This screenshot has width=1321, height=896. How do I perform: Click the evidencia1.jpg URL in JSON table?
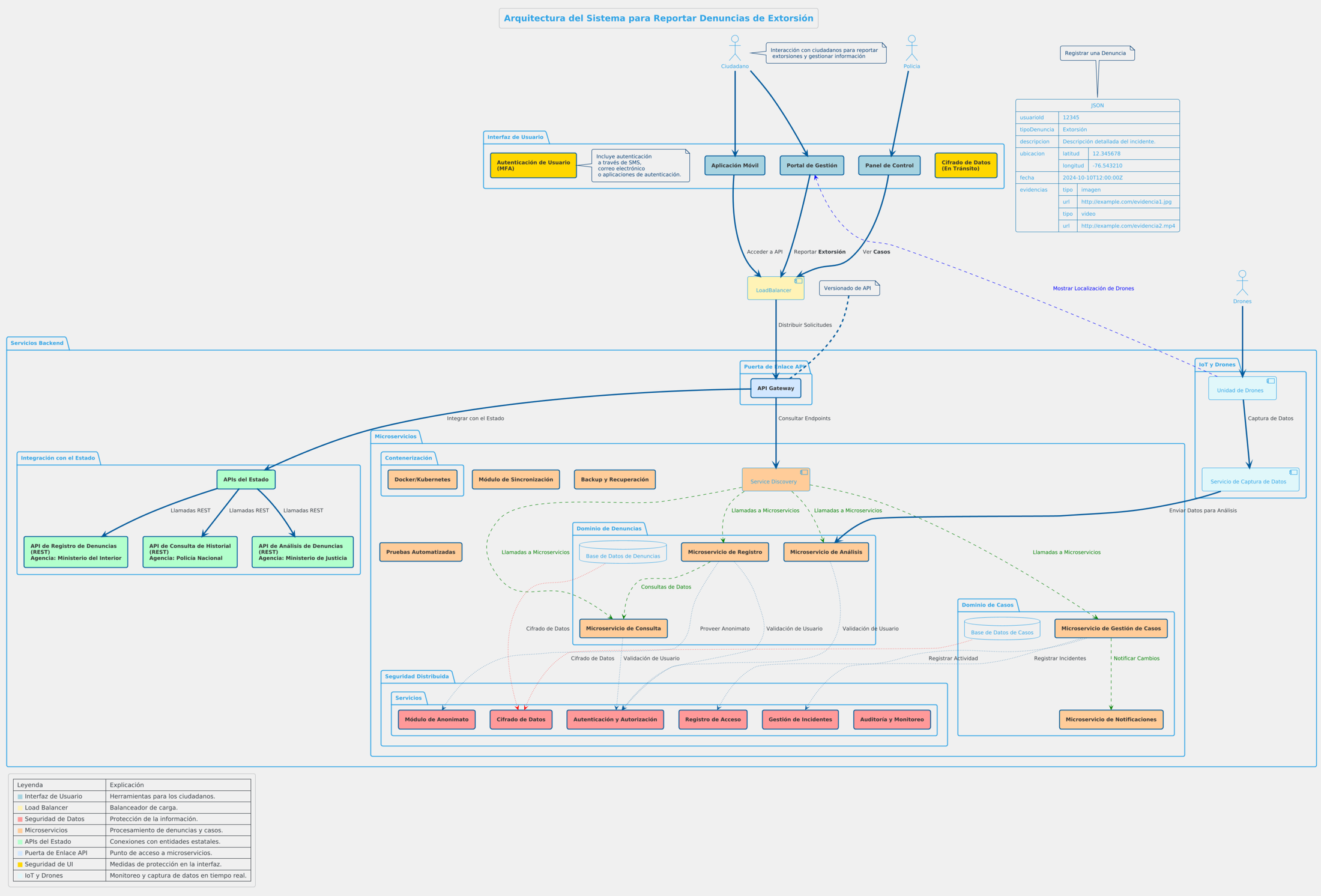[1126, 202]
